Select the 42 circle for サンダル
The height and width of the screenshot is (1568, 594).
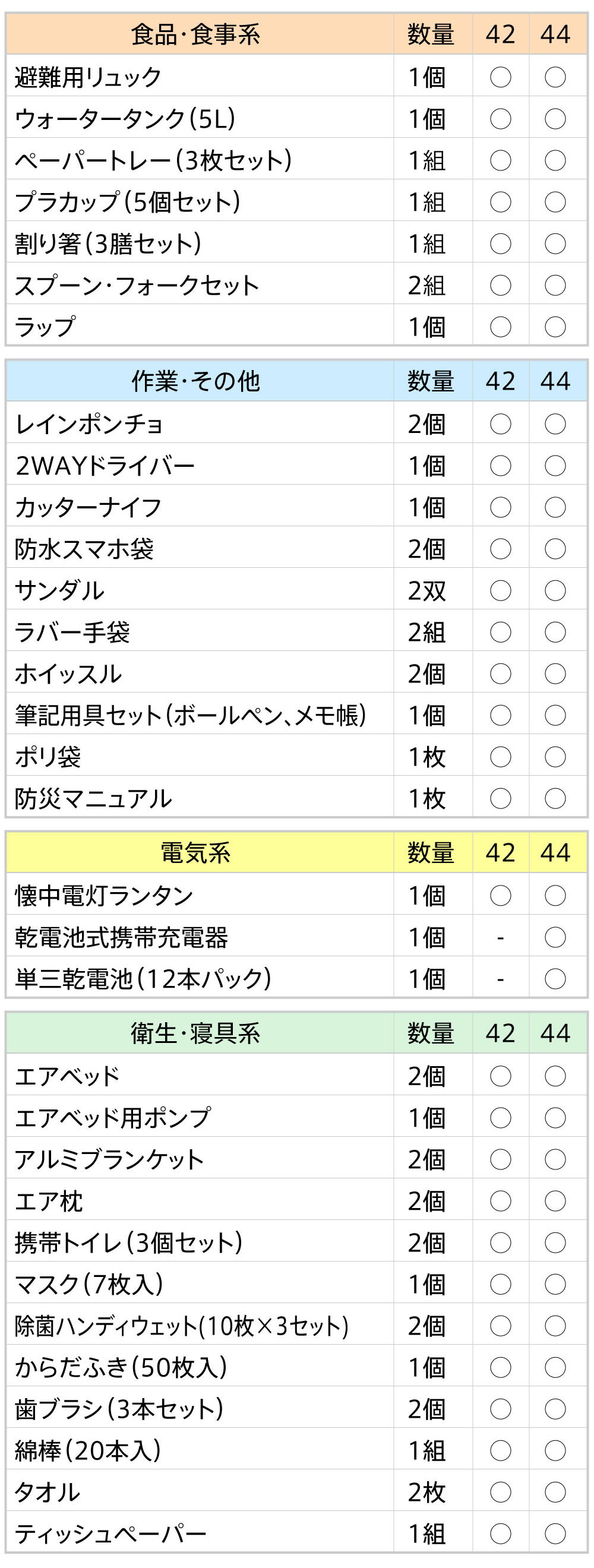[500, 590]
